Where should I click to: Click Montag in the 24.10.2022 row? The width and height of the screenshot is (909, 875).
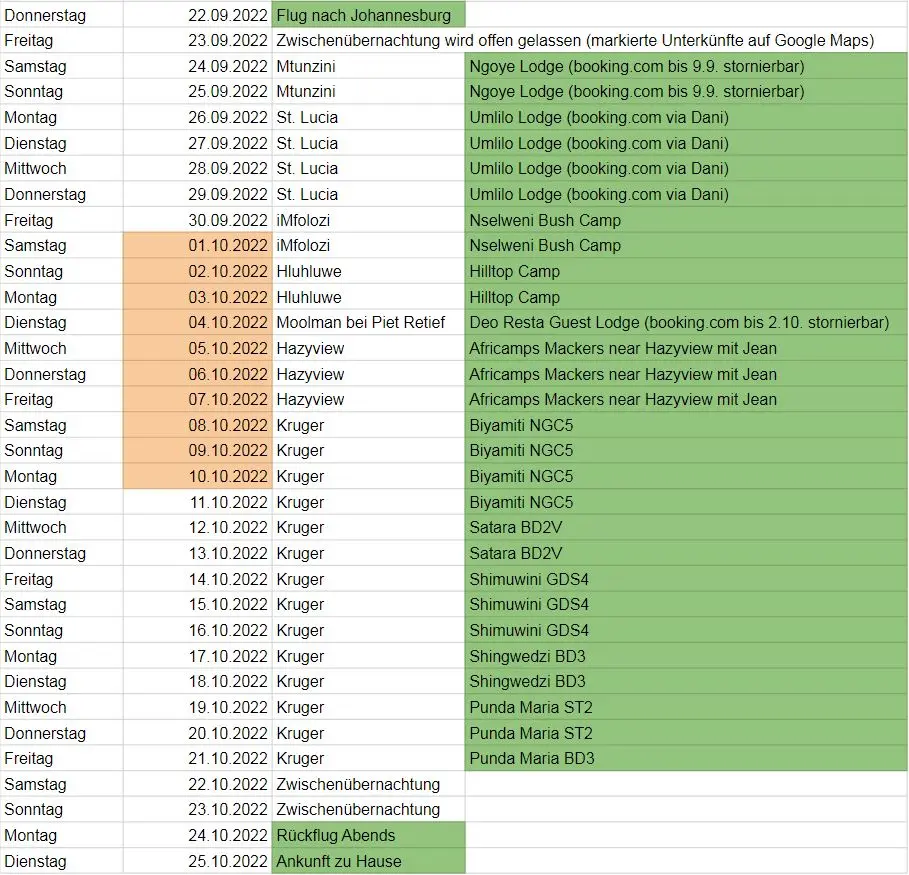coord(62,835)
